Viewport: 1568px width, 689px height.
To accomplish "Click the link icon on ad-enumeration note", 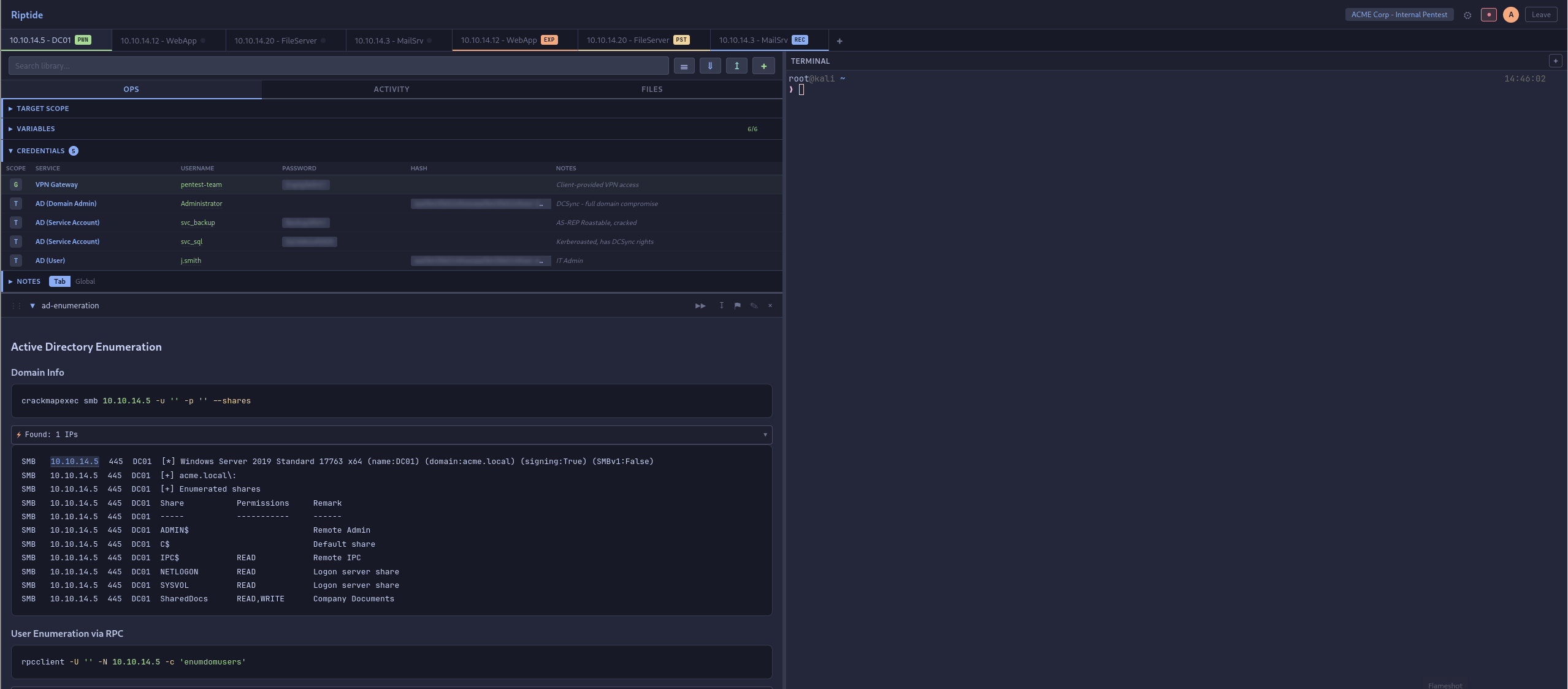I will 754,305.
